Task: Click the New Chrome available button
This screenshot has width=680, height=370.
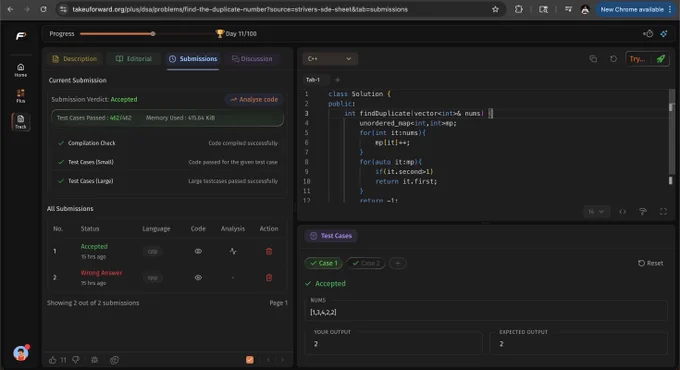Action: [636, 9]
